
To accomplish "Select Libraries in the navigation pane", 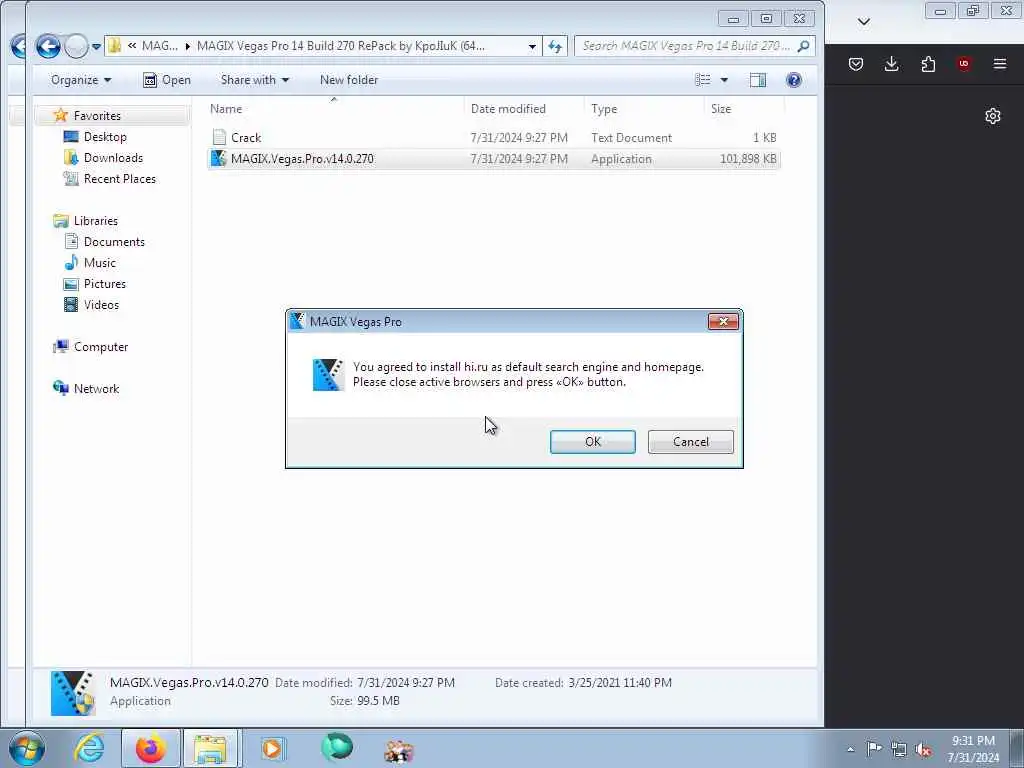I will (x=95, y=221).
